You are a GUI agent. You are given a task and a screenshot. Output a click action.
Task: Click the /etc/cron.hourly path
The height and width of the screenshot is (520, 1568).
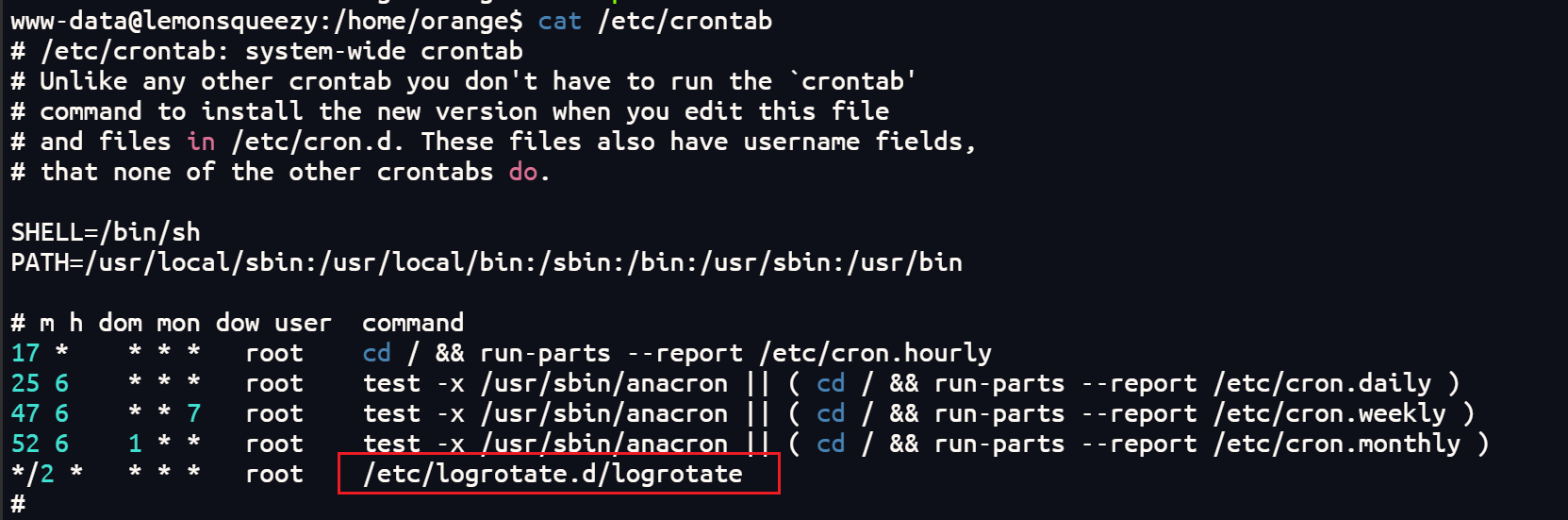pyautogui.click(x=876, y=353)
